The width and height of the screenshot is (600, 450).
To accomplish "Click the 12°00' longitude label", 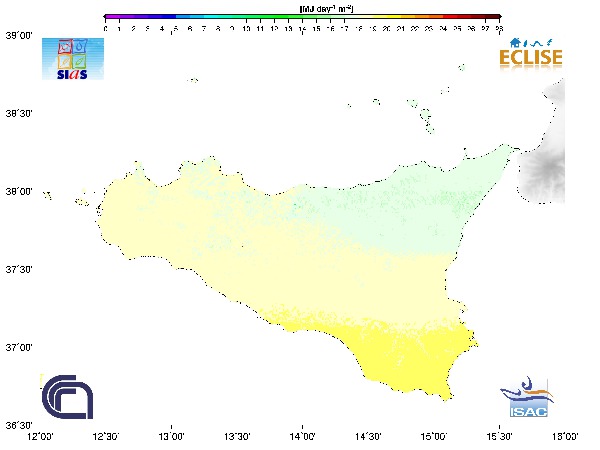I will click(x=41, y=437).
